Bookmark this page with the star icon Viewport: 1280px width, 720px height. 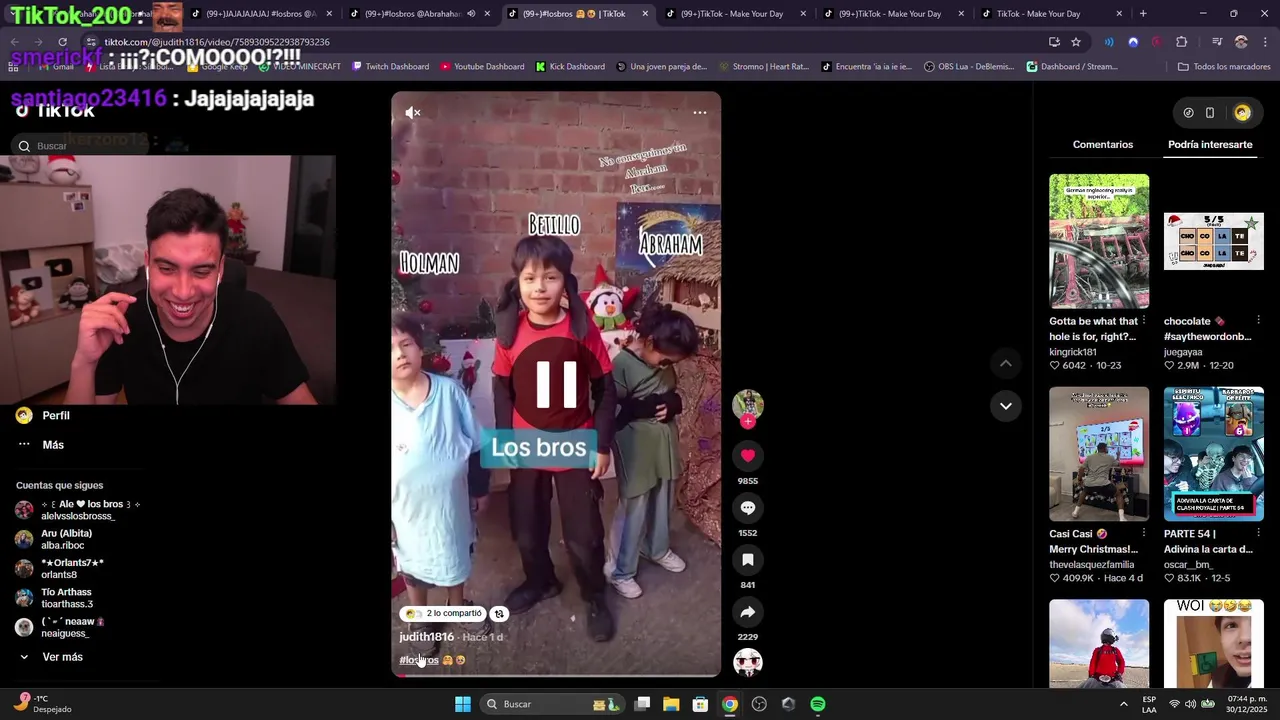point(1076,42)
